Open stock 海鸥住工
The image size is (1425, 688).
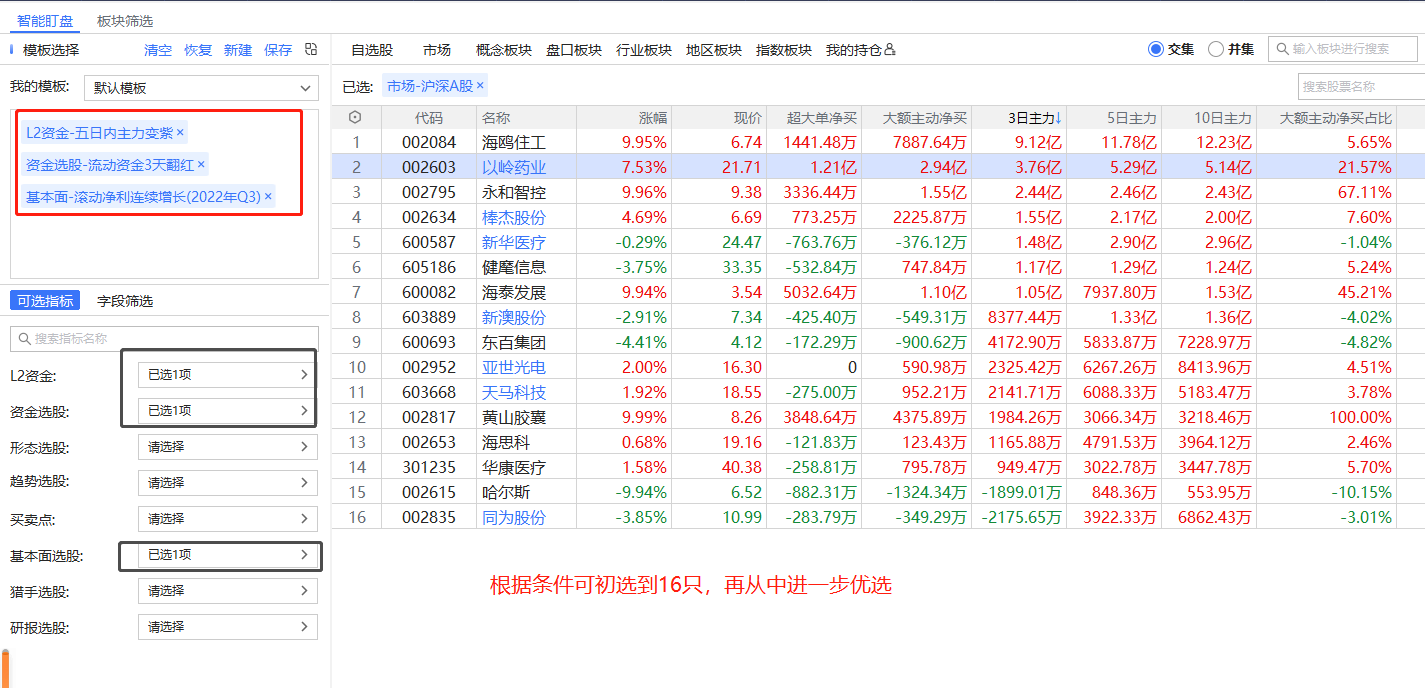click(514, 142)
